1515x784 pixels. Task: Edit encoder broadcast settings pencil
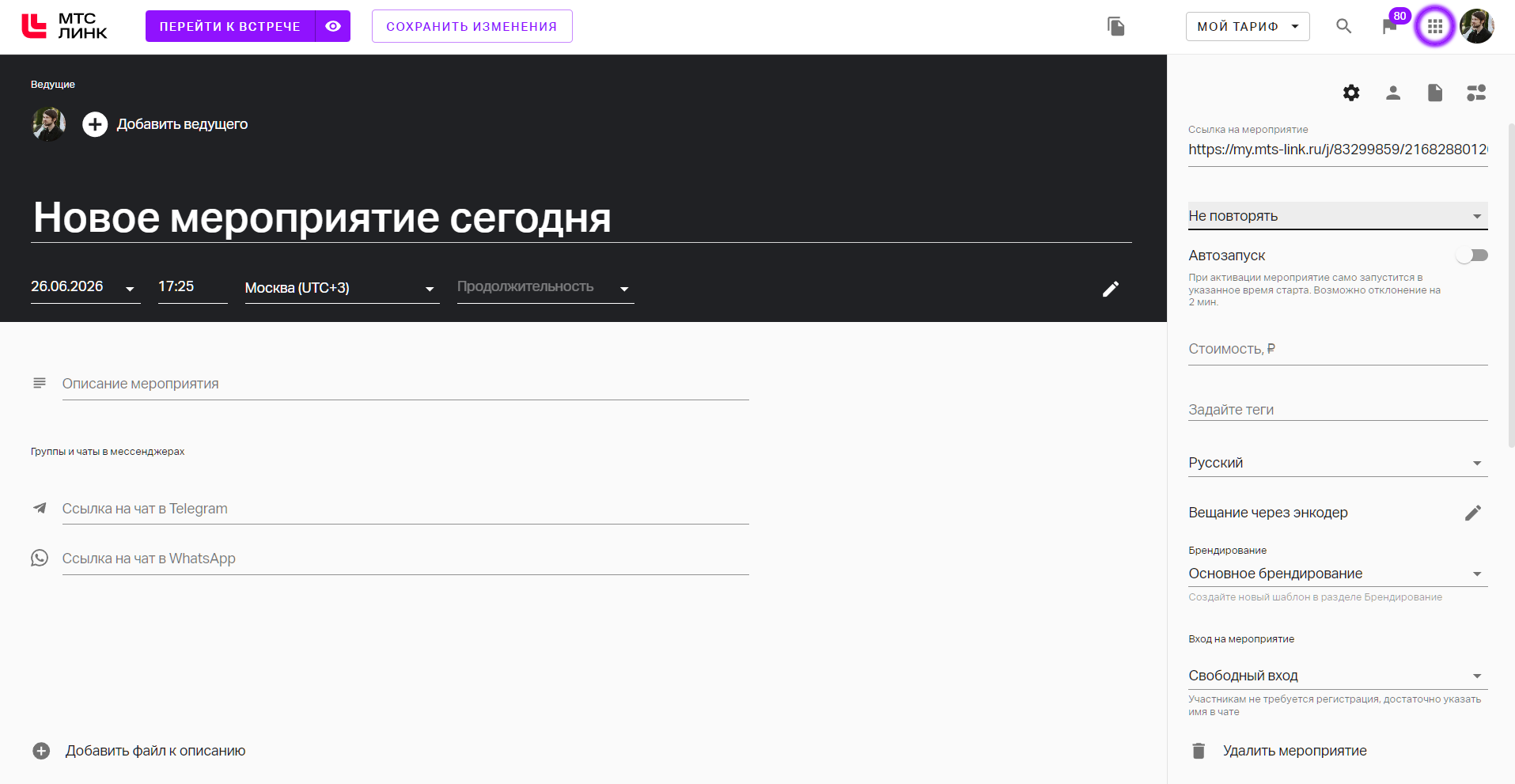(x=1472, y=513)
